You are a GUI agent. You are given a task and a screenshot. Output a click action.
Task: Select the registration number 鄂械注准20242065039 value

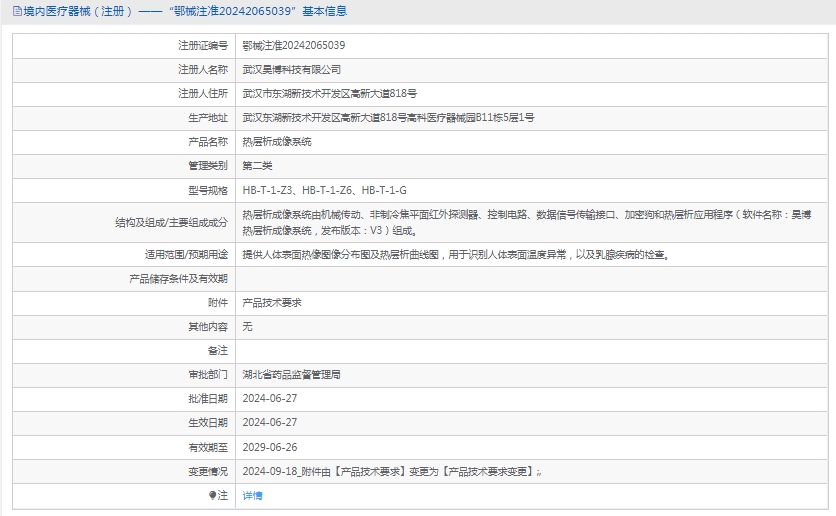(x=294, y=46)
